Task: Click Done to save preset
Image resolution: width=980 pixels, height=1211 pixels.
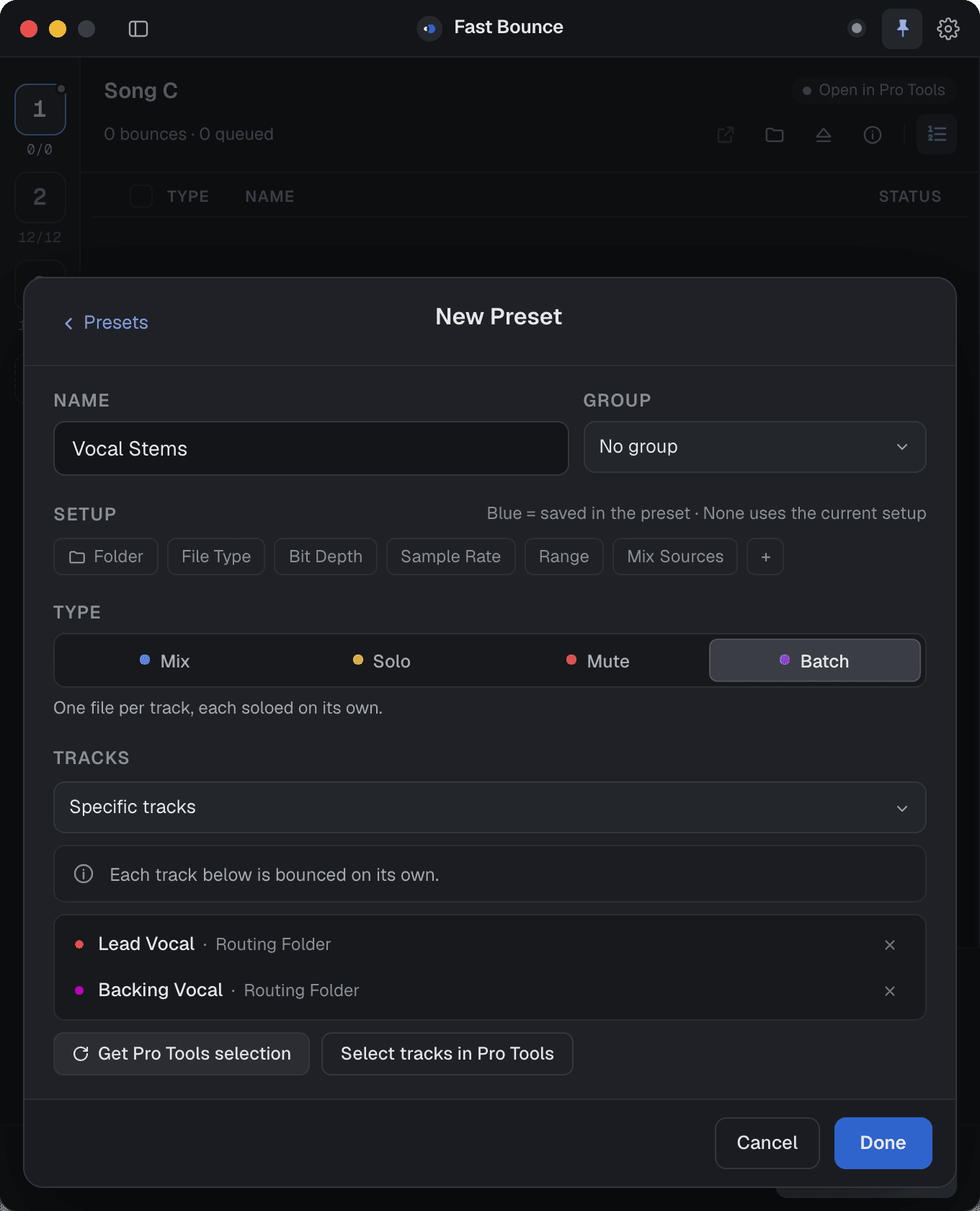Action: tap(883, 1143)
